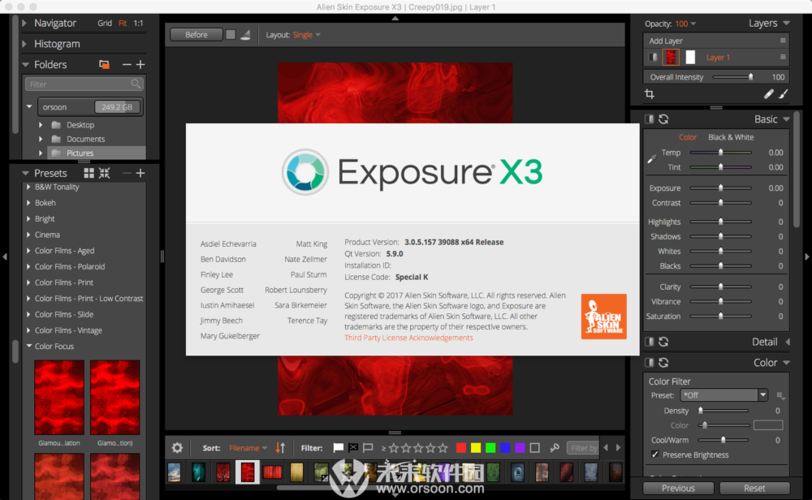The height and width of the screenshot is (500, 812).
Task: Click the folder bookmark icon beside Folders
Action: [x=104, y=65]
